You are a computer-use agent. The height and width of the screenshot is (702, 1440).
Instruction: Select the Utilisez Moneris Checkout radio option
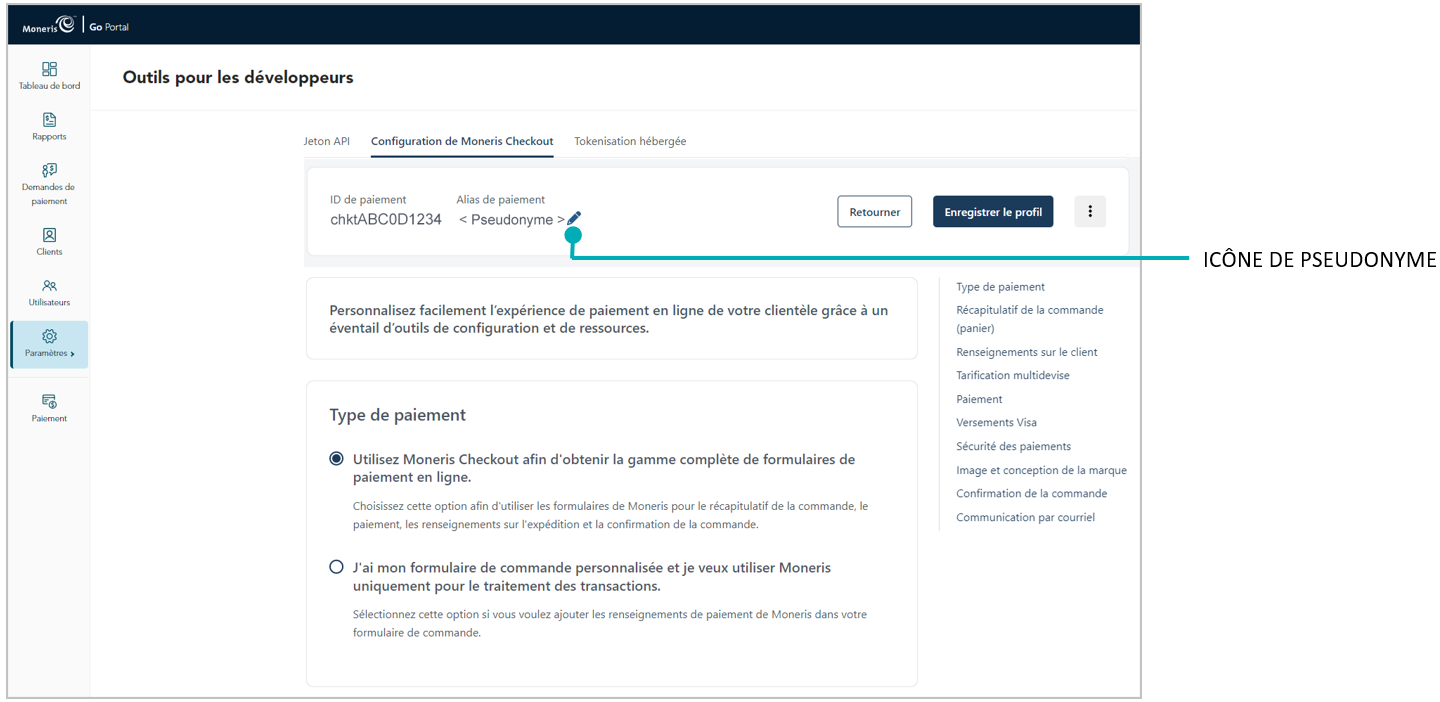[x=336, y=459]
